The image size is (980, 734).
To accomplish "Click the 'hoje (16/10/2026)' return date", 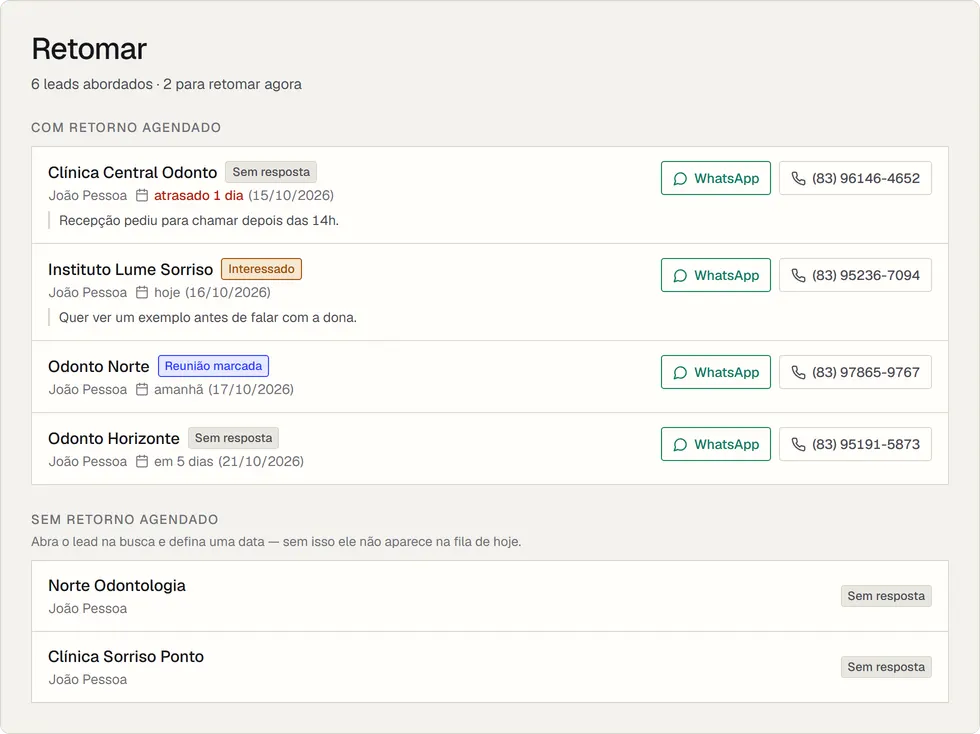I will [212, 293].
